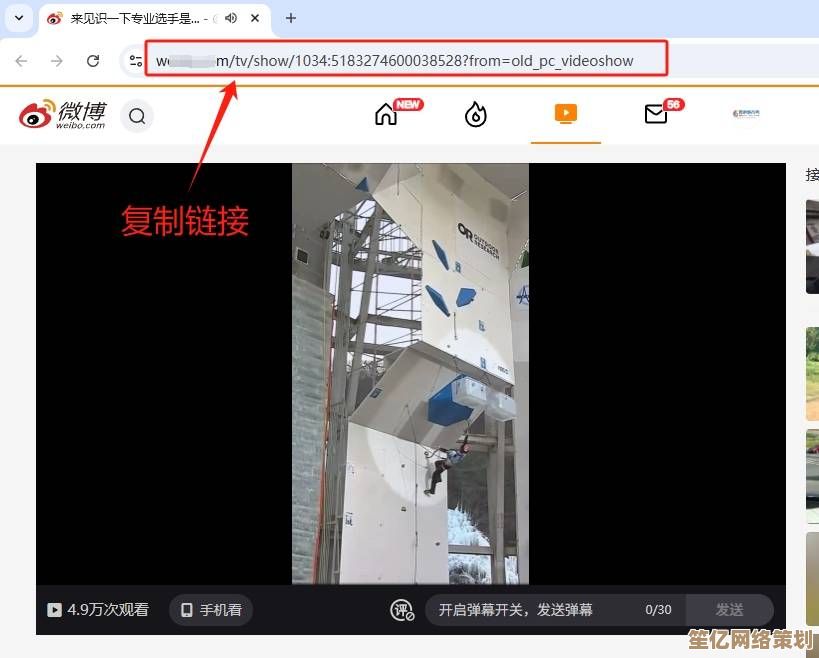
Task: Open the Weibo search icon
Action: (137, 116)
